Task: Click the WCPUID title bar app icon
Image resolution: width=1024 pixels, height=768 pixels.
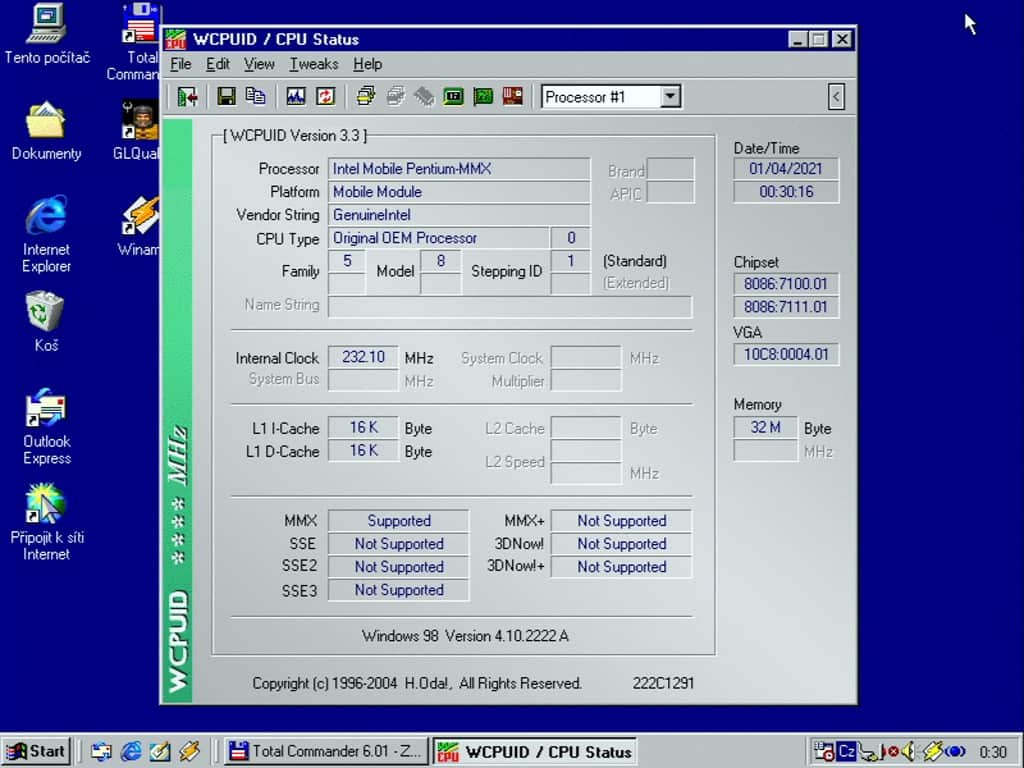Action: 176,39
